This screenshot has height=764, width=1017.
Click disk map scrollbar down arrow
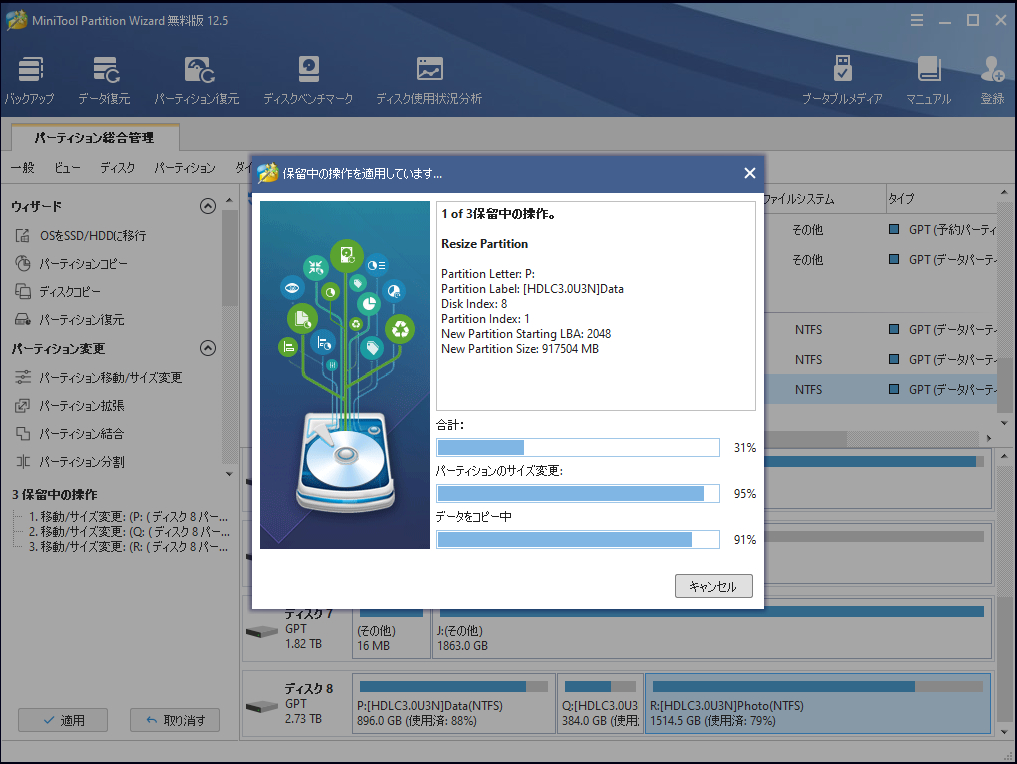pyautogui.click(x=1004, y=732)
